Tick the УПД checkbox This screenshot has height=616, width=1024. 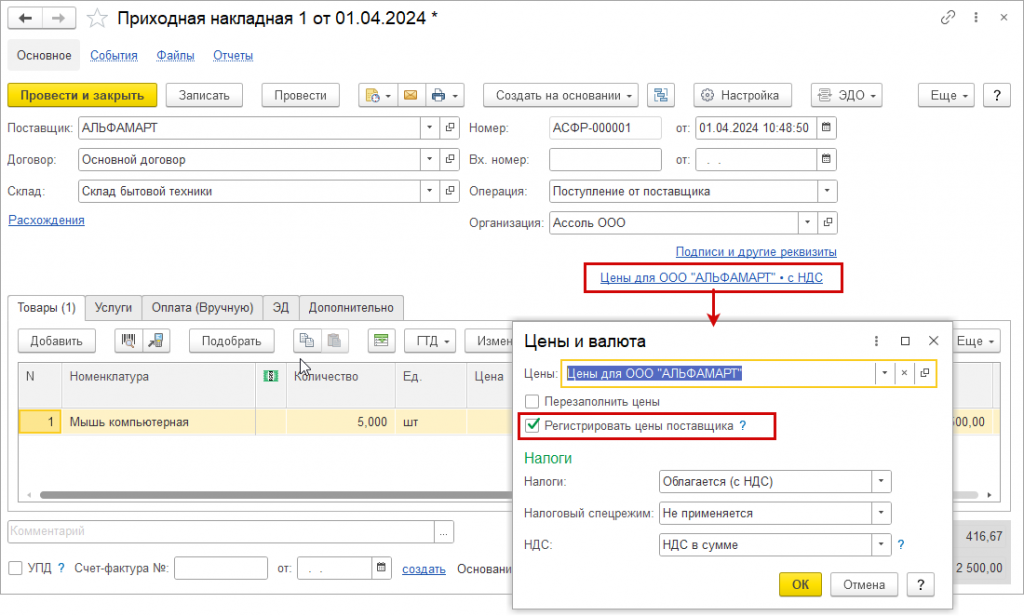15,568
